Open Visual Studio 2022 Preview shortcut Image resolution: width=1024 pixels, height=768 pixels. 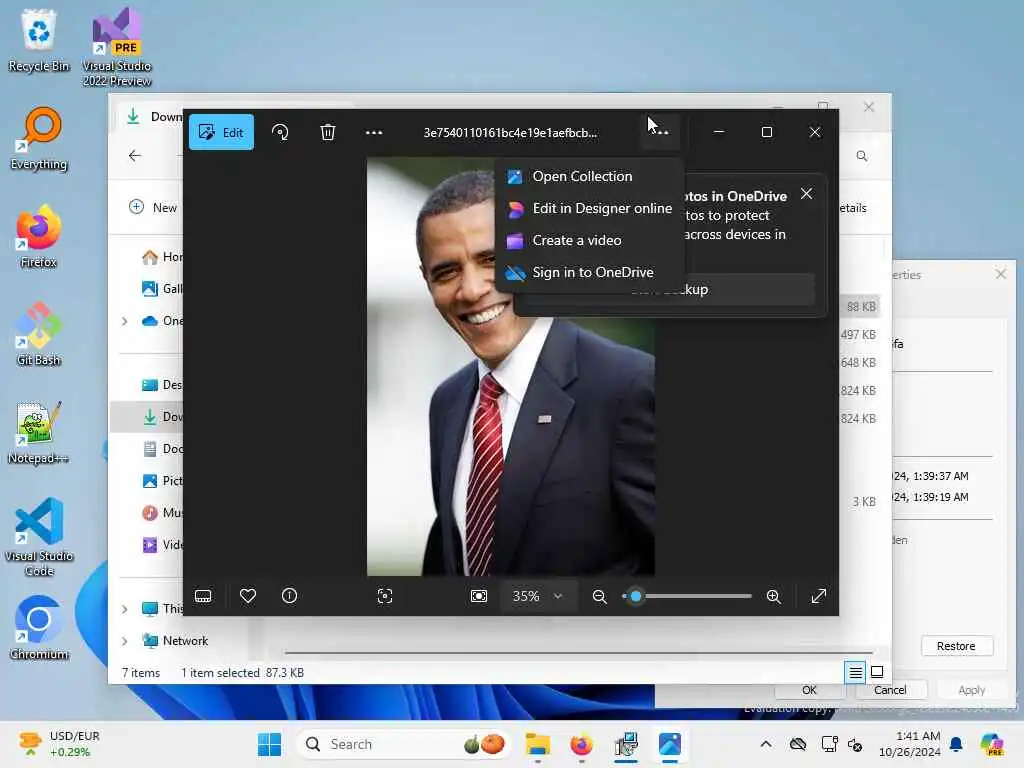coord(117,47)
